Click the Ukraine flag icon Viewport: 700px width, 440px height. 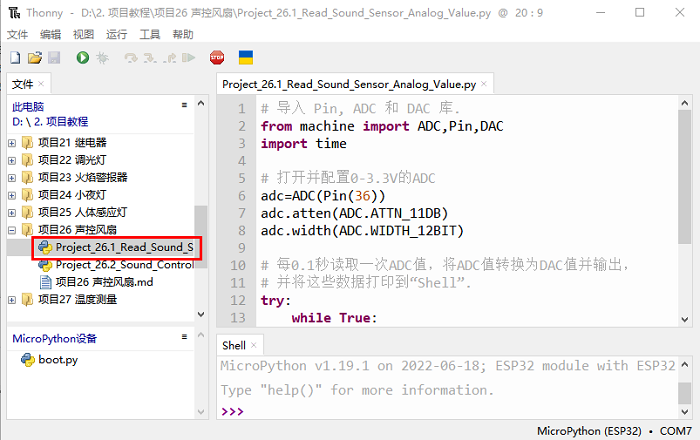point(245,59)
